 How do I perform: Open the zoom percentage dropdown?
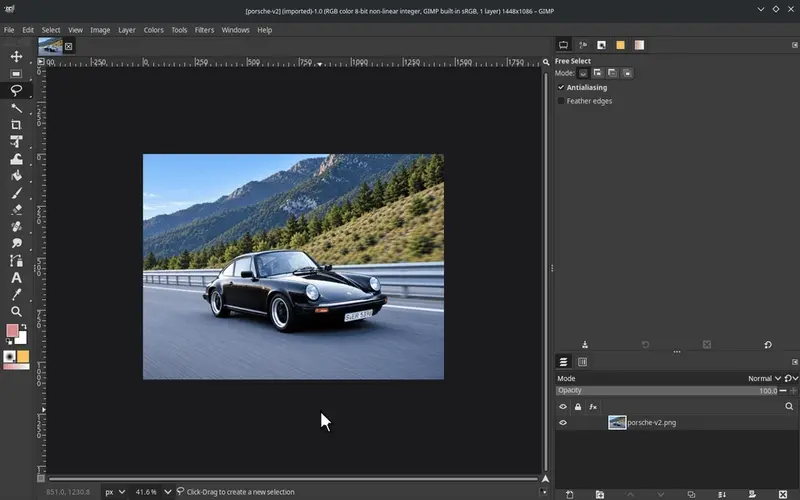point(167,492)
